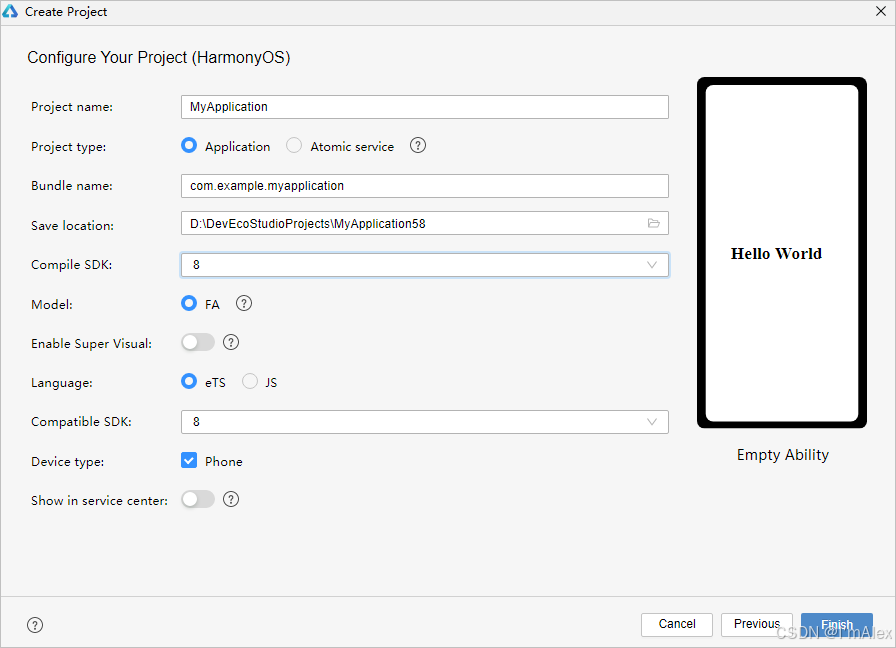Choose eTS as the language
The height and width of the screenshot is (648, 896).
[189, 381]
